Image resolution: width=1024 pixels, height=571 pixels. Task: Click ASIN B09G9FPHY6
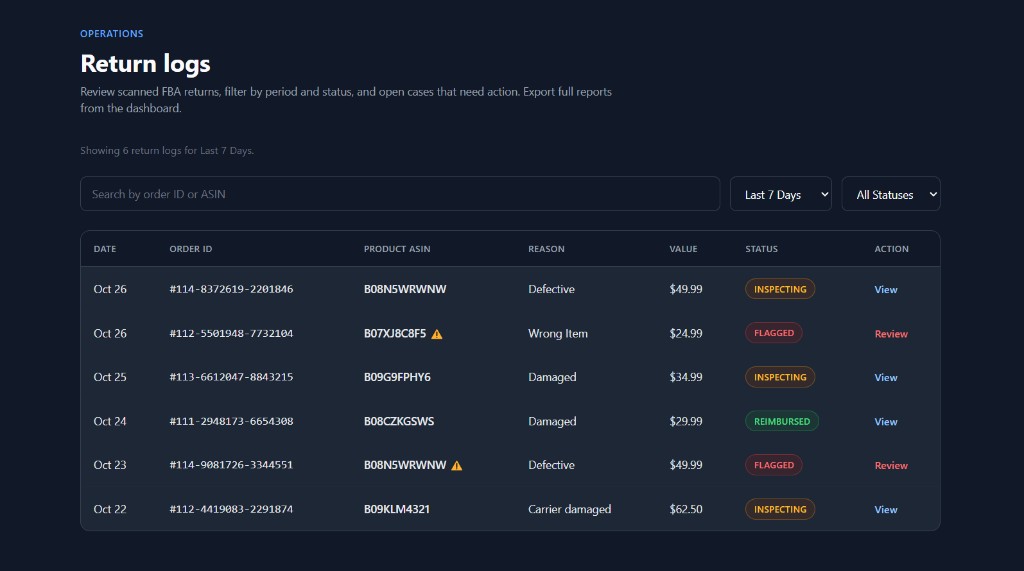point(397,377)
